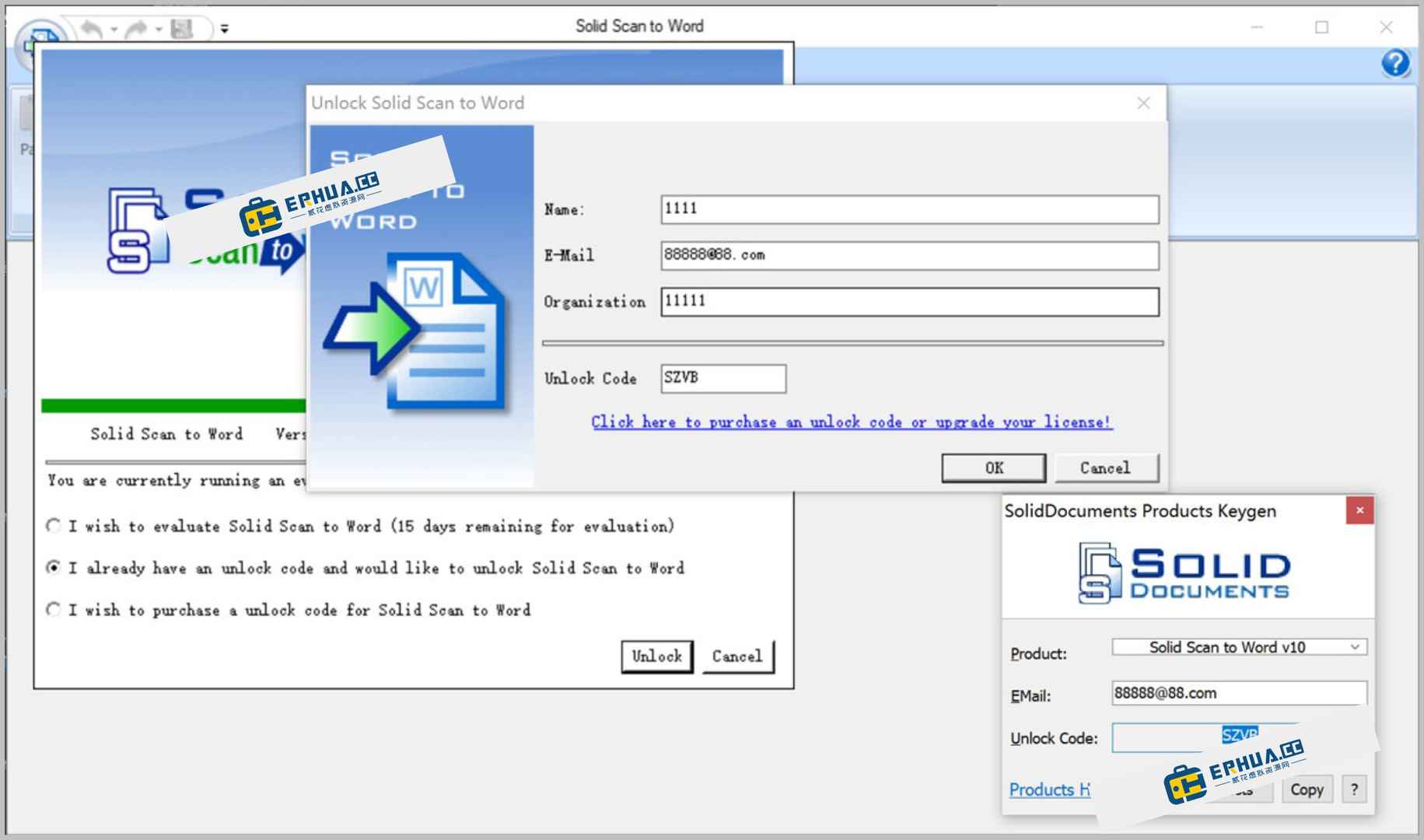Cancel the Unlock Solid Scan to Word dialog

tap(1106, 468)
